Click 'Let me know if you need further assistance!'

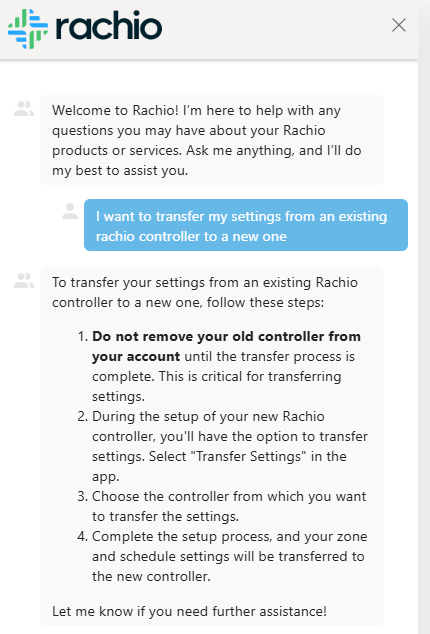point(189,611)
